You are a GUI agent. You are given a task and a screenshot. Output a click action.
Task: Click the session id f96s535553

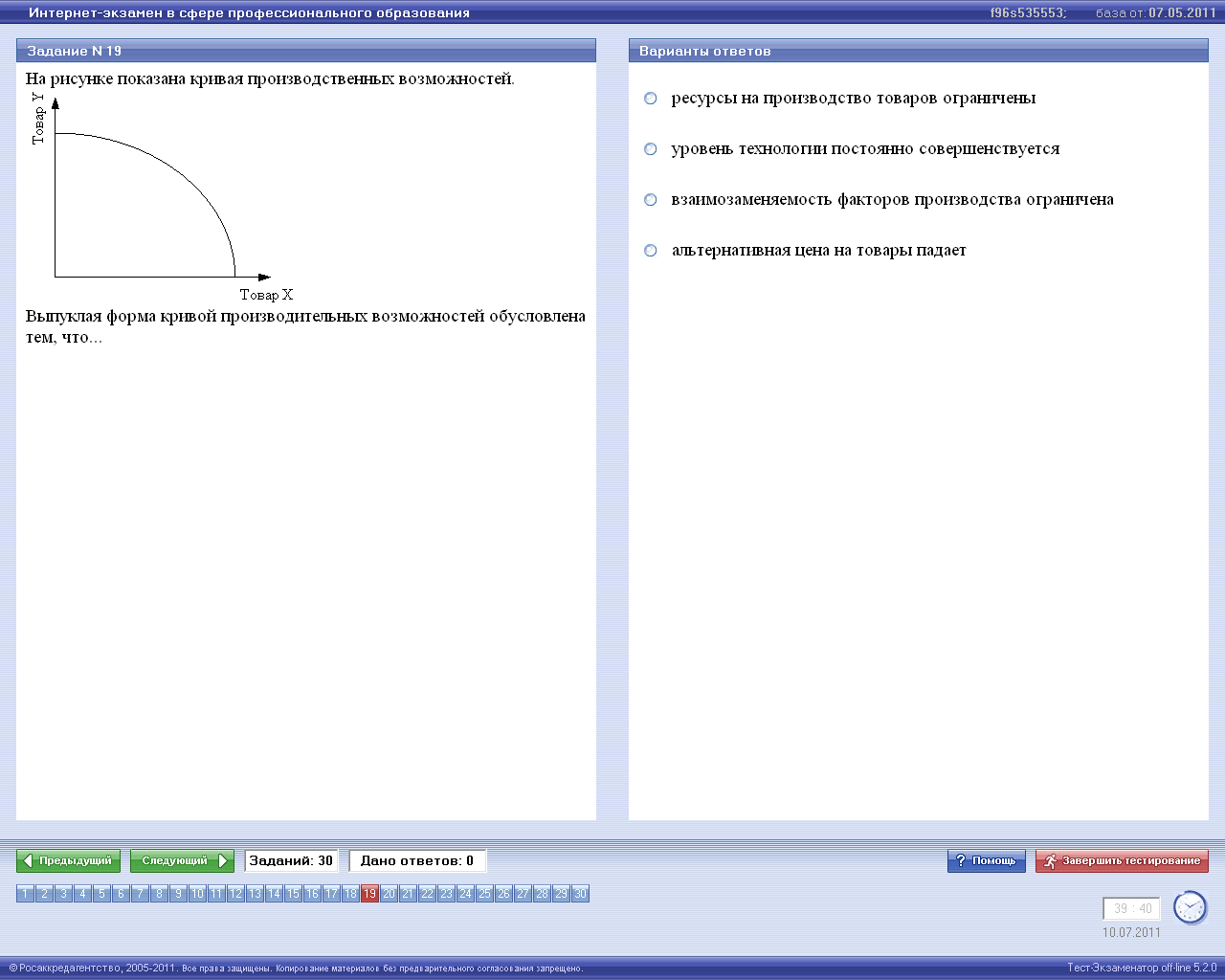1028,13
